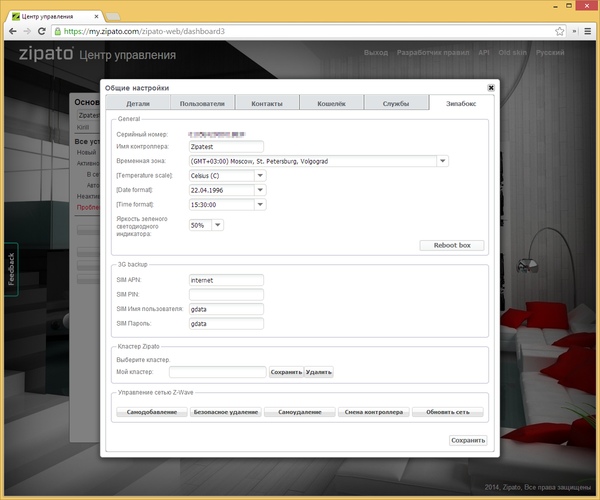Close the Общие настройки dialog
600x500 pixels.
point(490,88)
